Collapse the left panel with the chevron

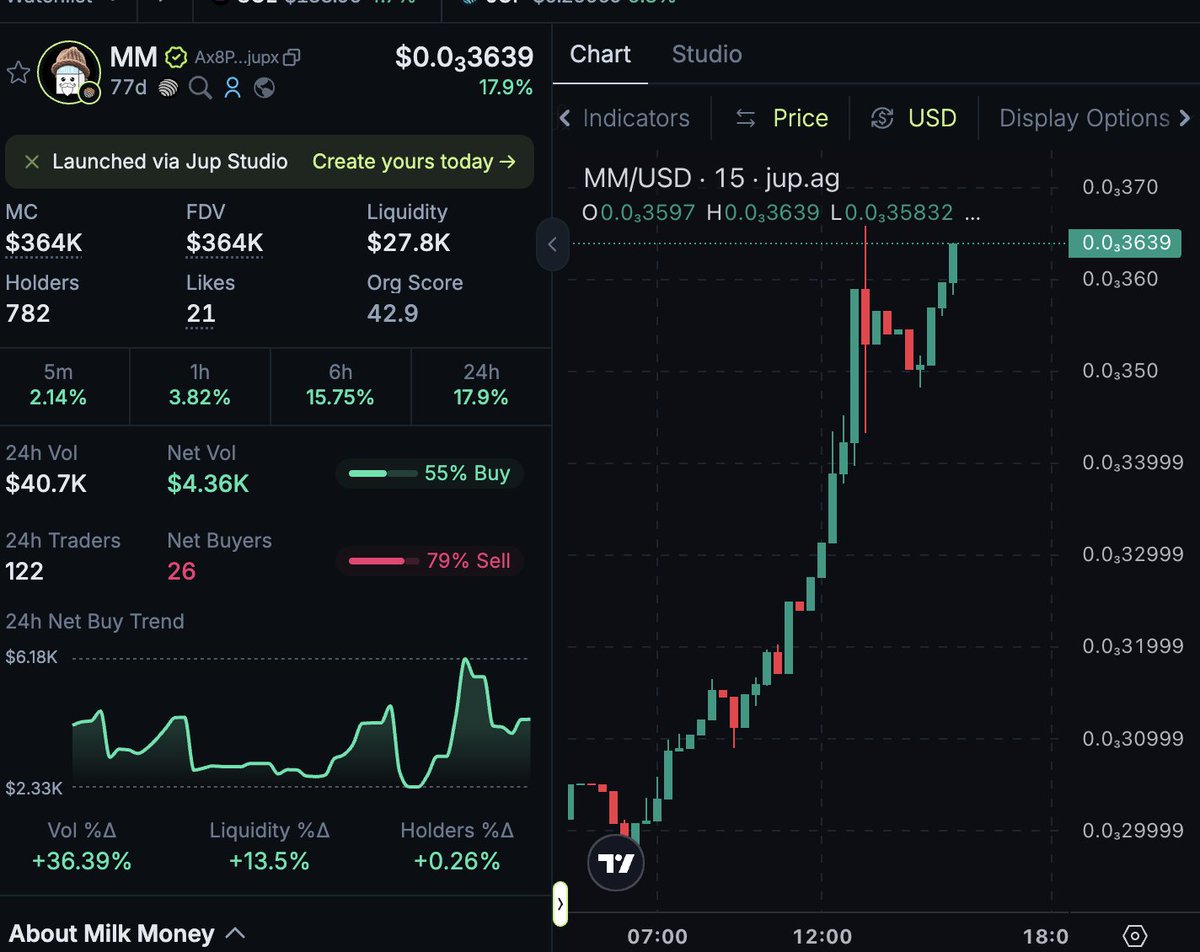click(x=552, y=244)
